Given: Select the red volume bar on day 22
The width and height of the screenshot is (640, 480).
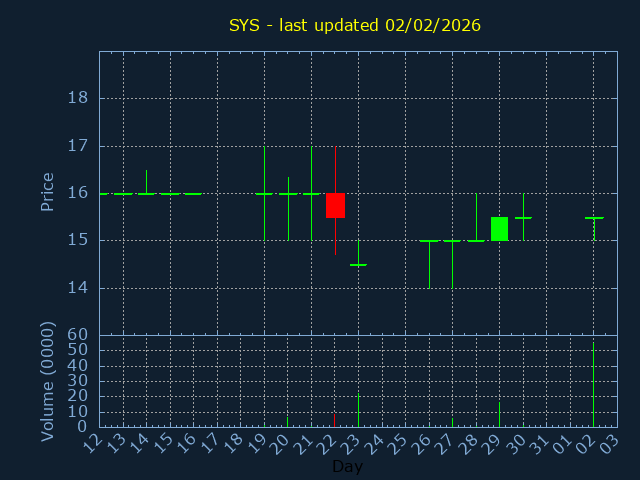Looking at the screenshot, I should [335, 420].
